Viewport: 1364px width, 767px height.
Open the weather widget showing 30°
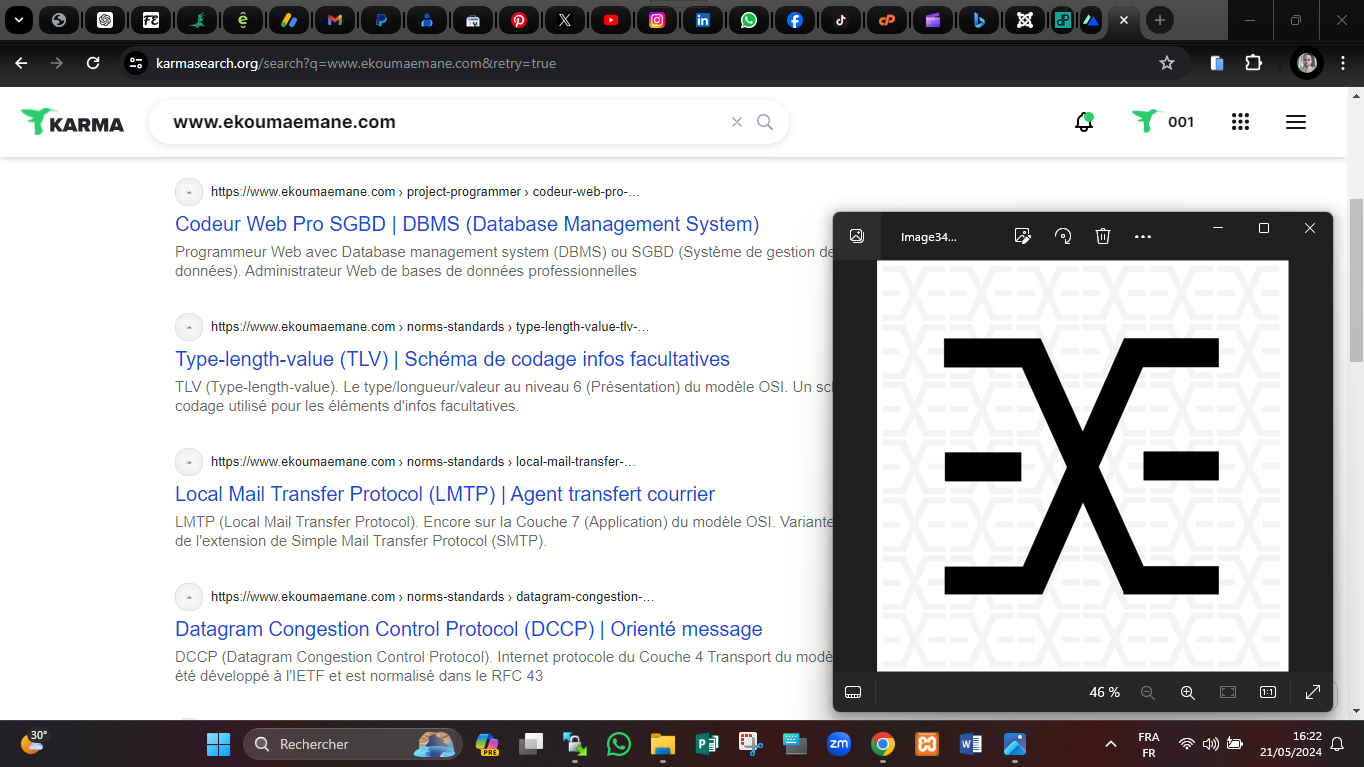coord(33,742)
